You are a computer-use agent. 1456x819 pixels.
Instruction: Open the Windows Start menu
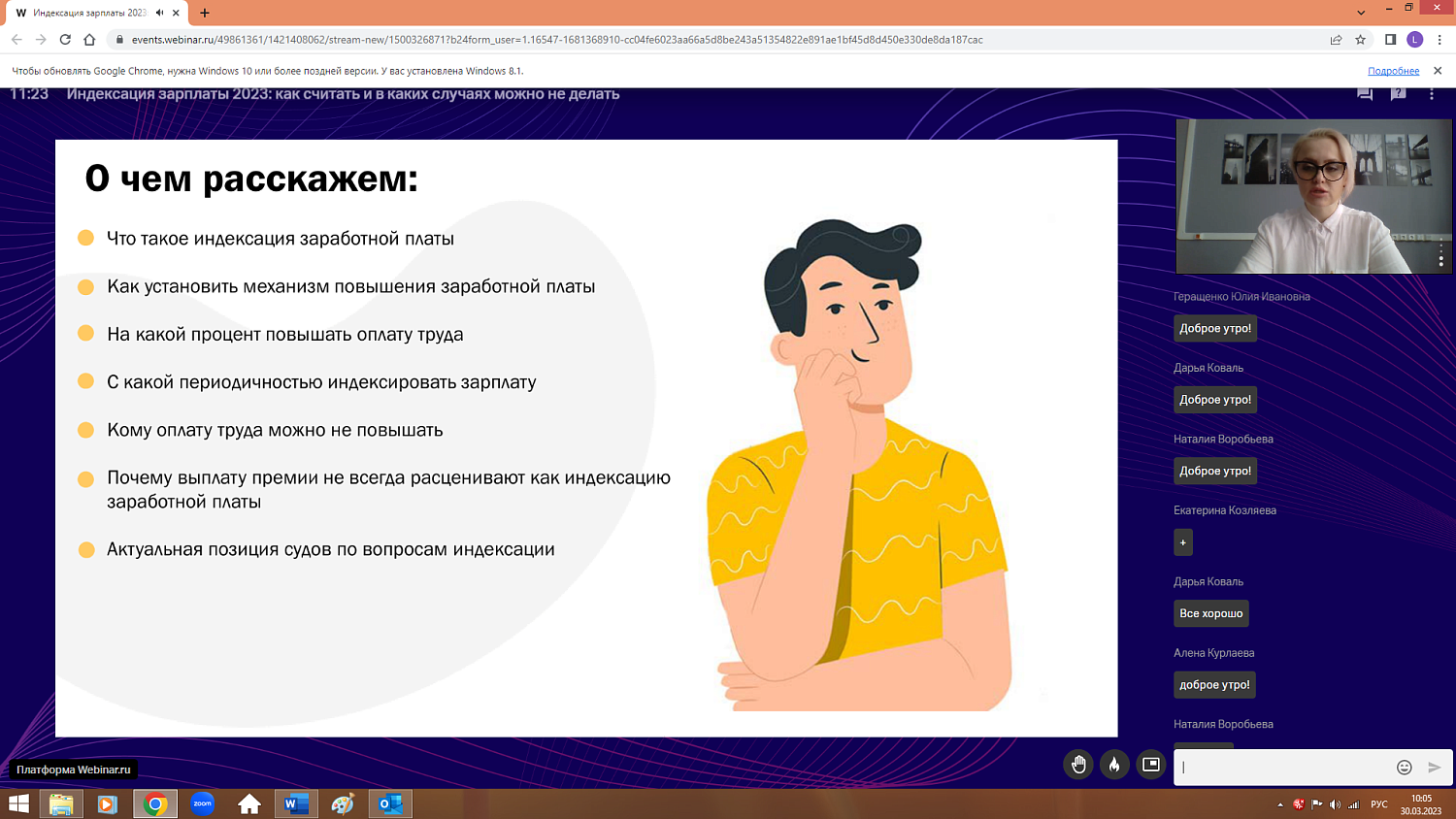pyautogui.click(x=18, y=803)
